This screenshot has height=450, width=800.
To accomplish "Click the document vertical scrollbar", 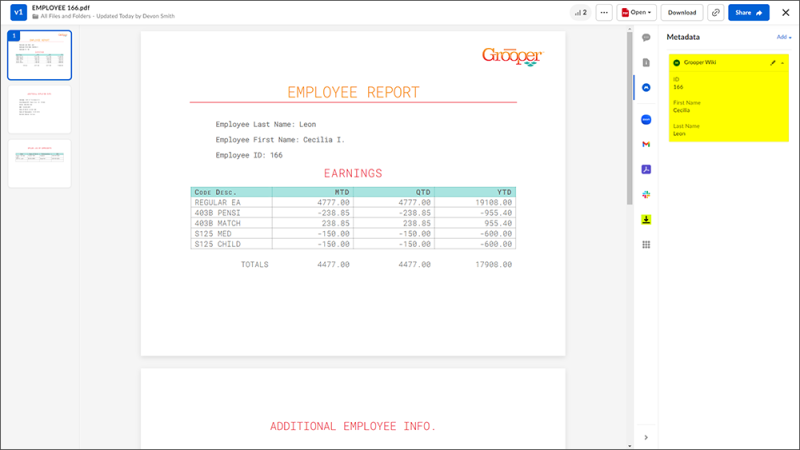I will coord(630,118).
